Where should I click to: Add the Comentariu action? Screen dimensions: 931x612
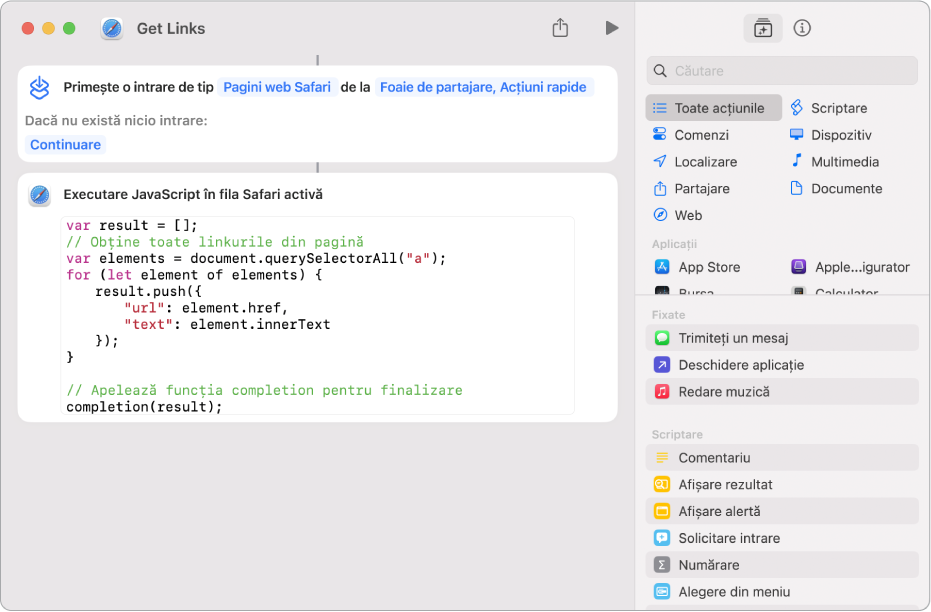click(x=781, y=458)
